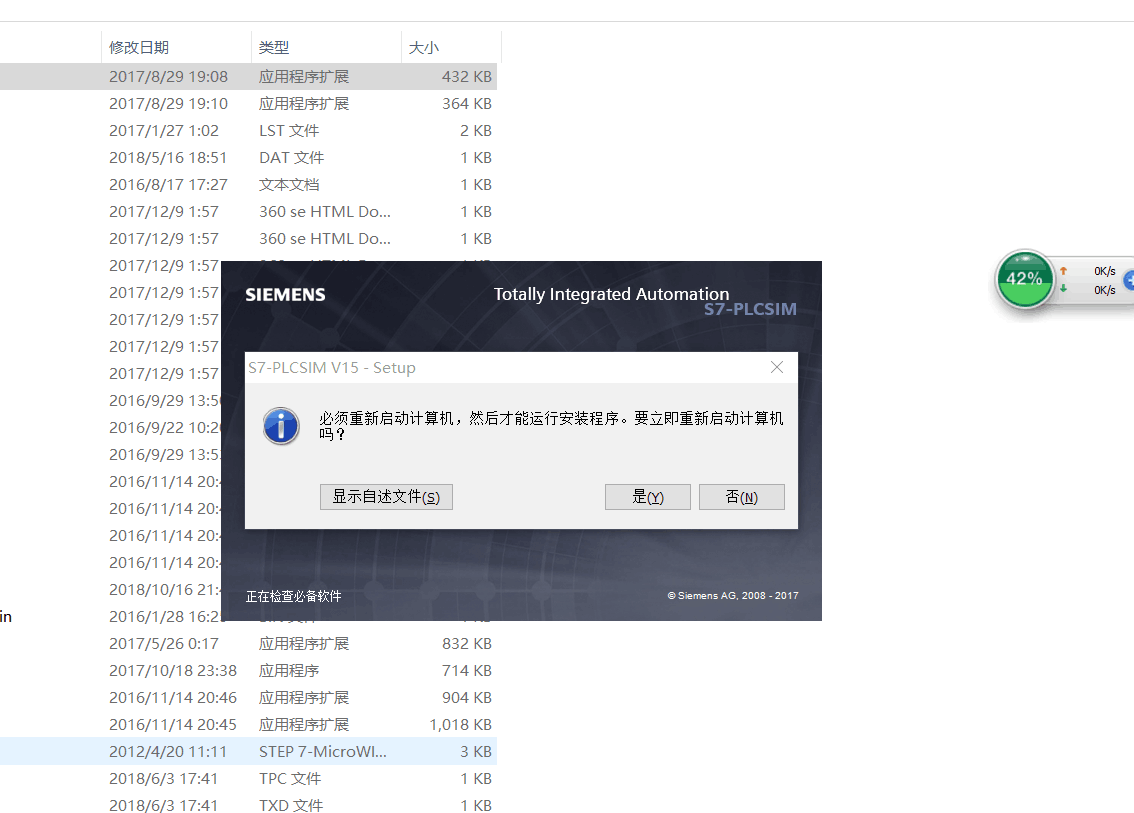
Task: Select the row dated 2017/8/29 19:08
Action: point(248,77)
